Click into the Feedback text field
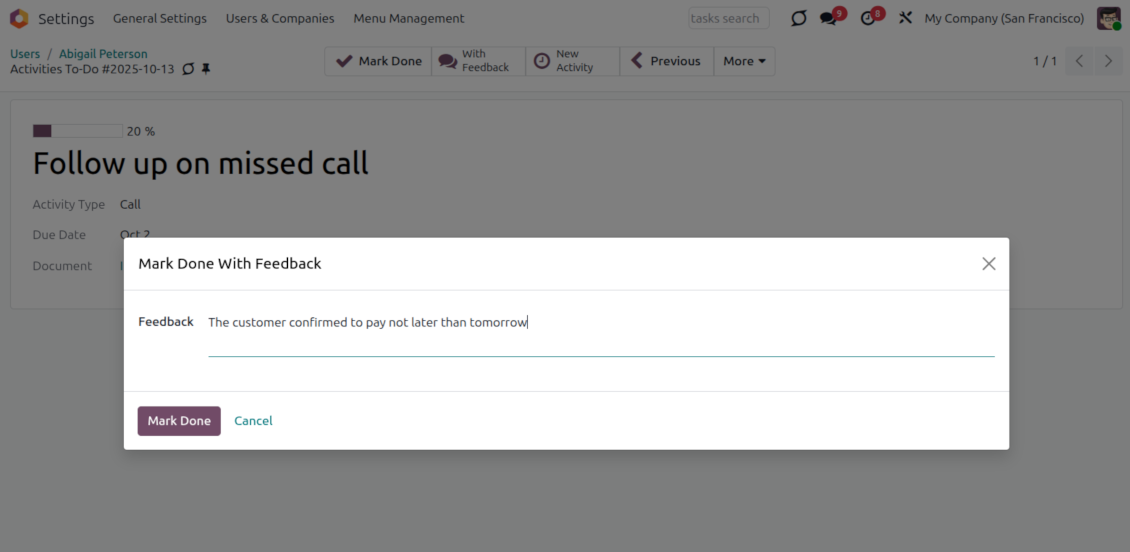The height and width of the screenshot is (552, 1130). point(600,323)
